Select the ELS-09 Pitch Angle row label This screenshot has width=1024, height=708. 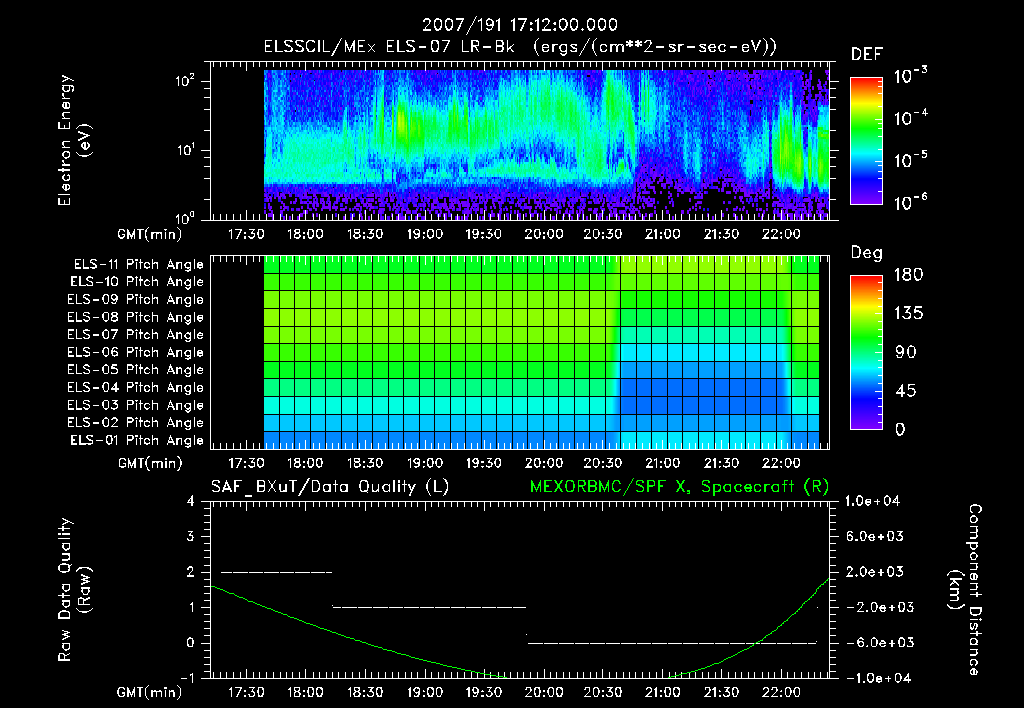tap(136, 300)
